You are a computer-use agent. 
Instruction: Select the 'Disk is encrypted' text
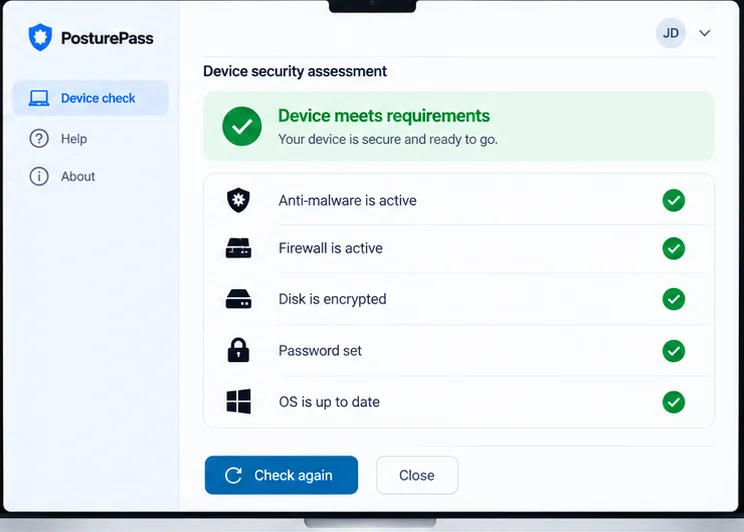[332, 299]
